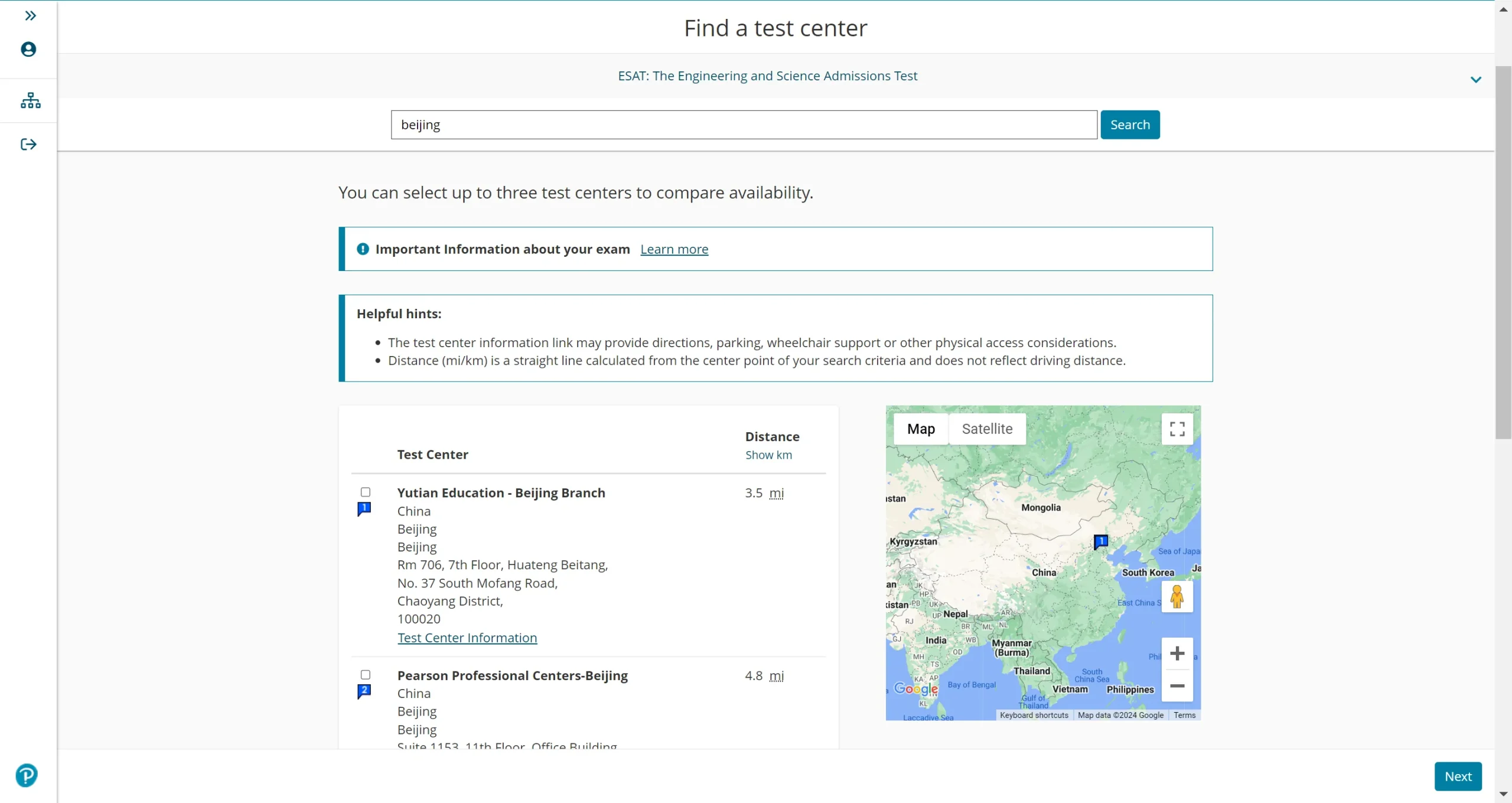The image size is (1512, 803).
Task: Expand the sidebar with double chevron icon
Action: (30, 16)
